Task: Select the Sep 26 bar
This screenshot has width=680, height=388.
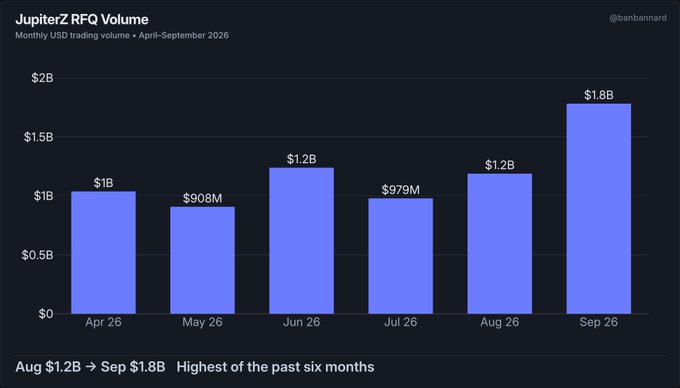Action: point(599,209)
